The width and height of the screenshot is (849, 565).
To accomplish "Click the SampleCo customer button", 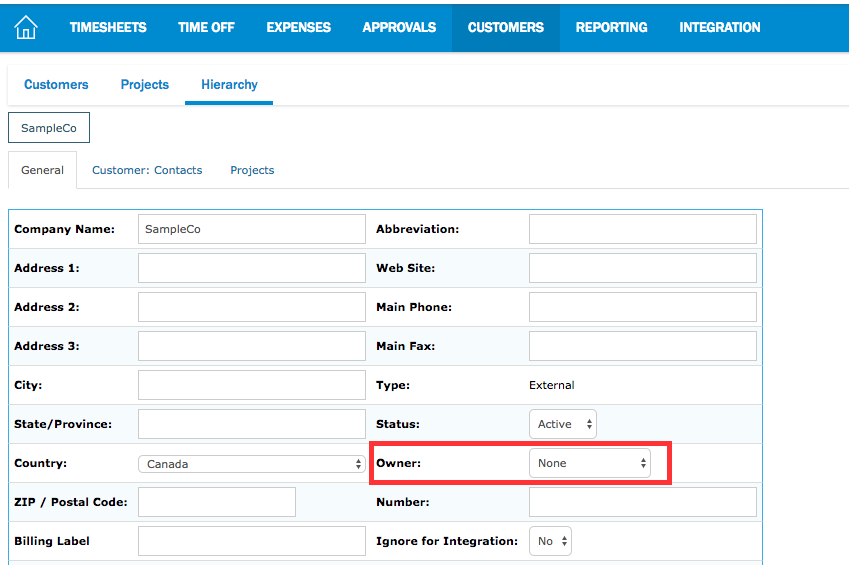I will [x=49, y=128].
